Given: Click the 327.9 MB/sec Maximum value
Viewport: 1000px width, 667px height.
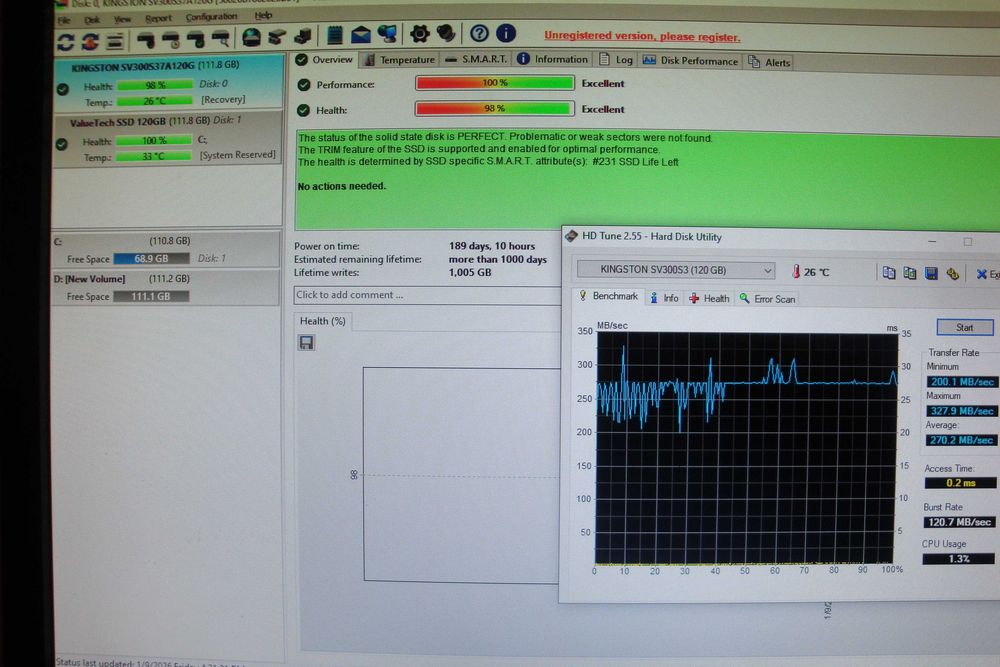Looking at the screenshot, I should [961, 411].
